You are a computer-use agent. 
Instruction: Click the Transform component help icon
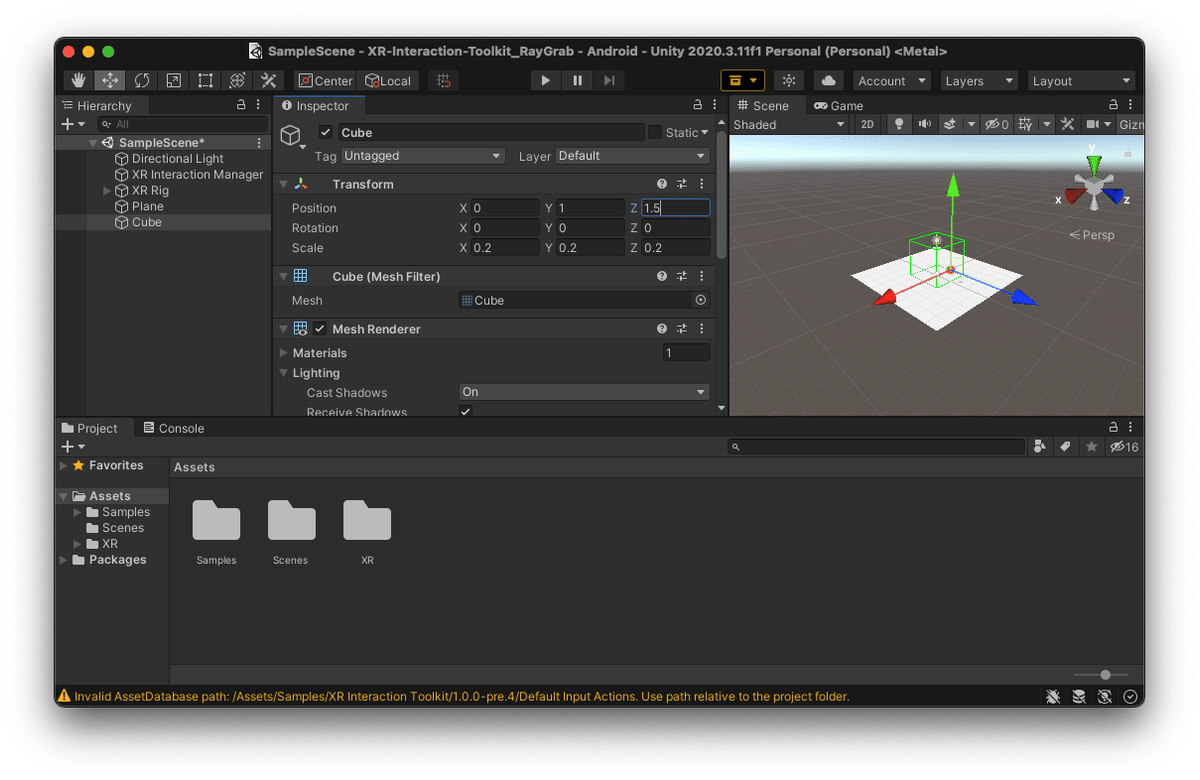click(662, 184)
